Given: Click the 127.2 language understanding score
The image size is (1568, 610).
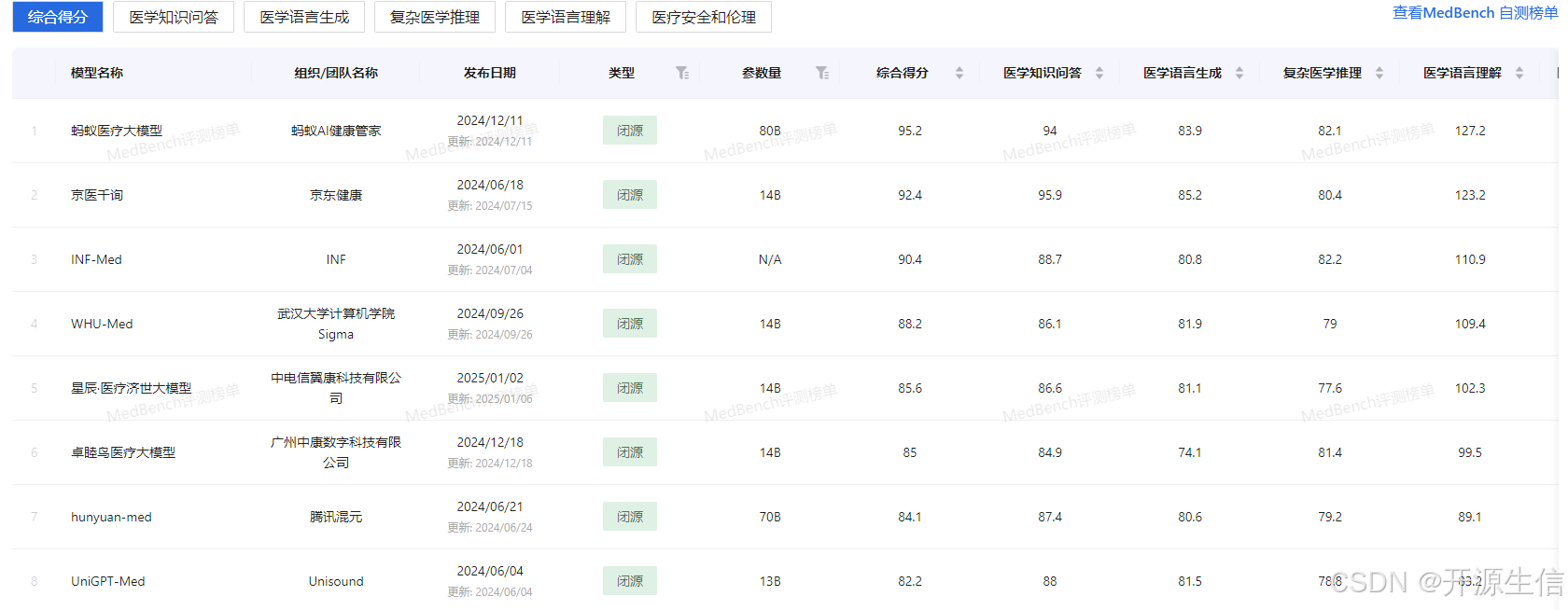Looking at the screenshot, I should point(1470,131).
